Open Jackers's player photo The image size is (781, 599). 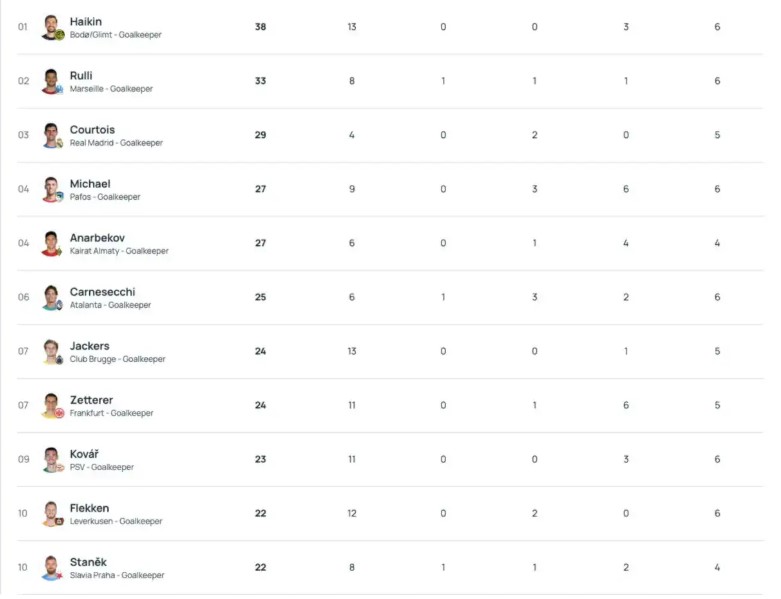52,351
